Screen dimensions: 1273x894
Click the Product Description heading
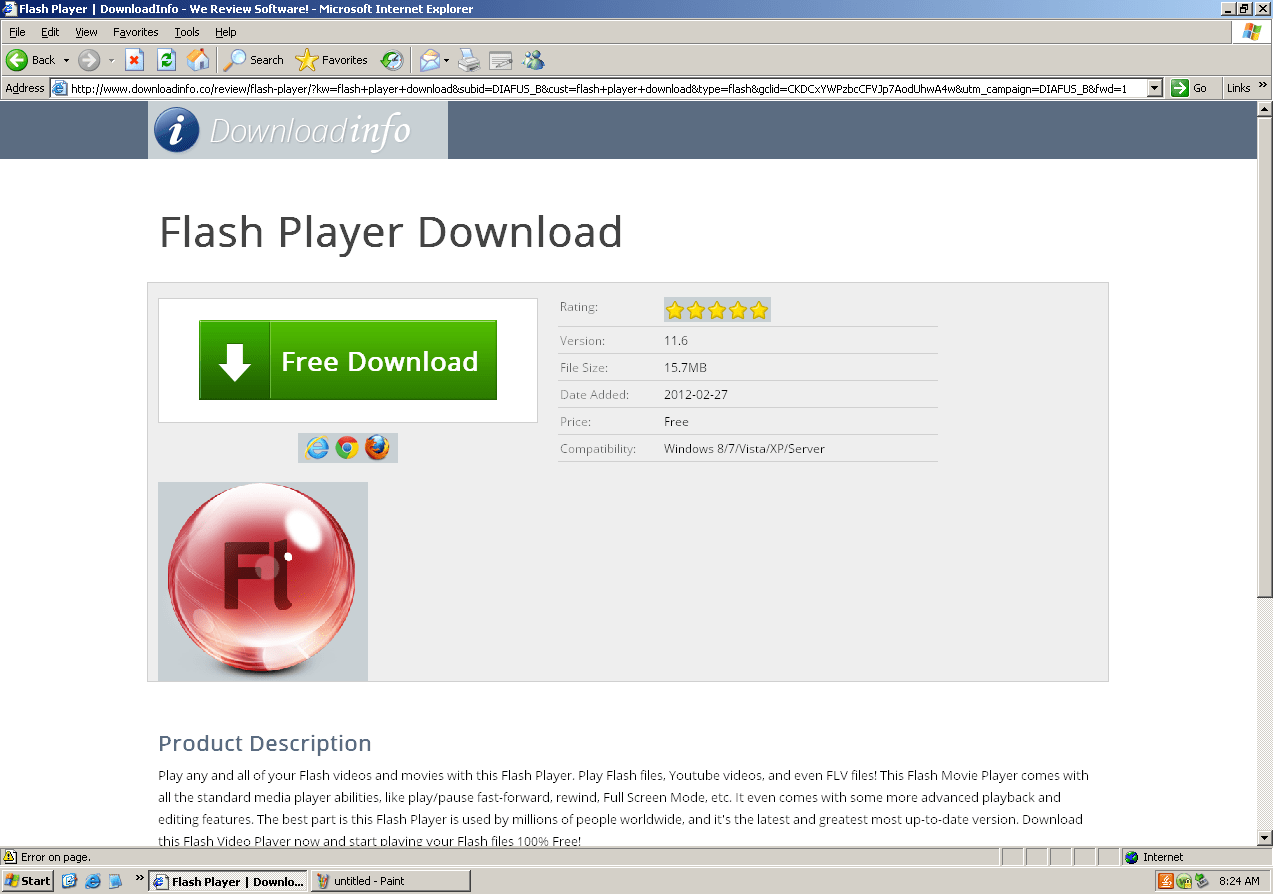point(265,743)
